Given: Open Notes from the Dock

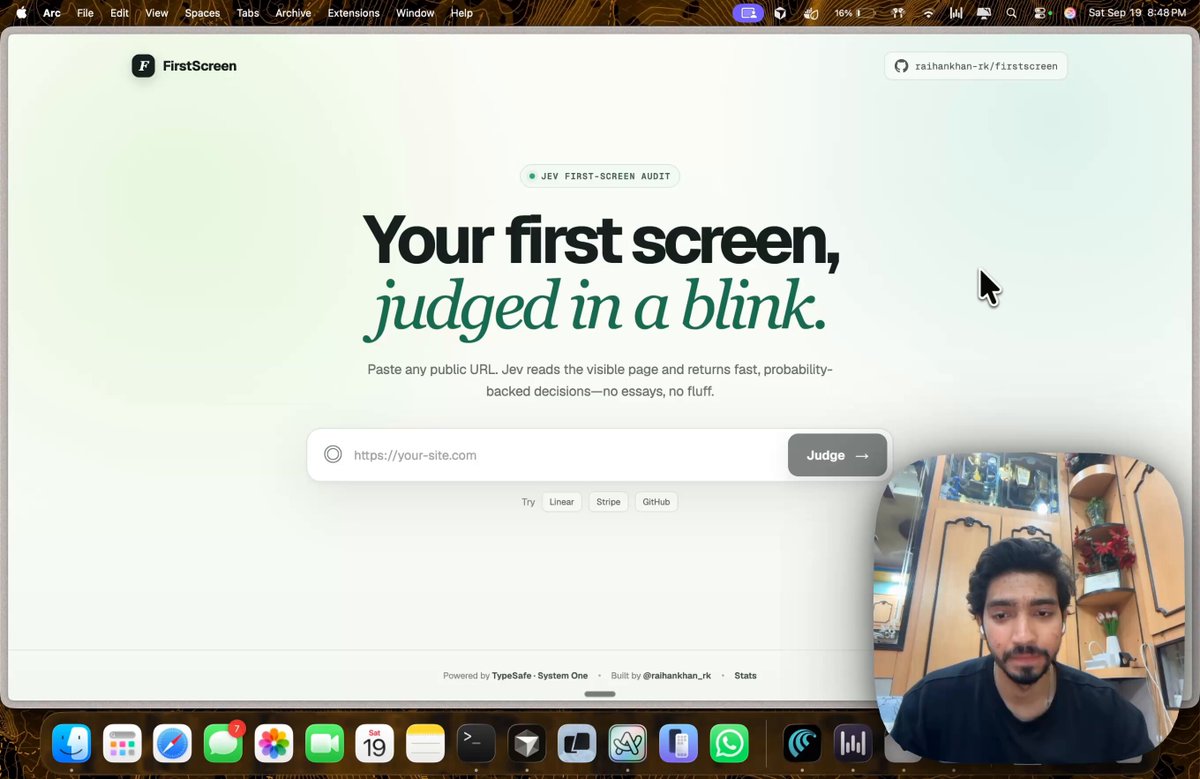Looking at the screenshot, I should point(425,743).
